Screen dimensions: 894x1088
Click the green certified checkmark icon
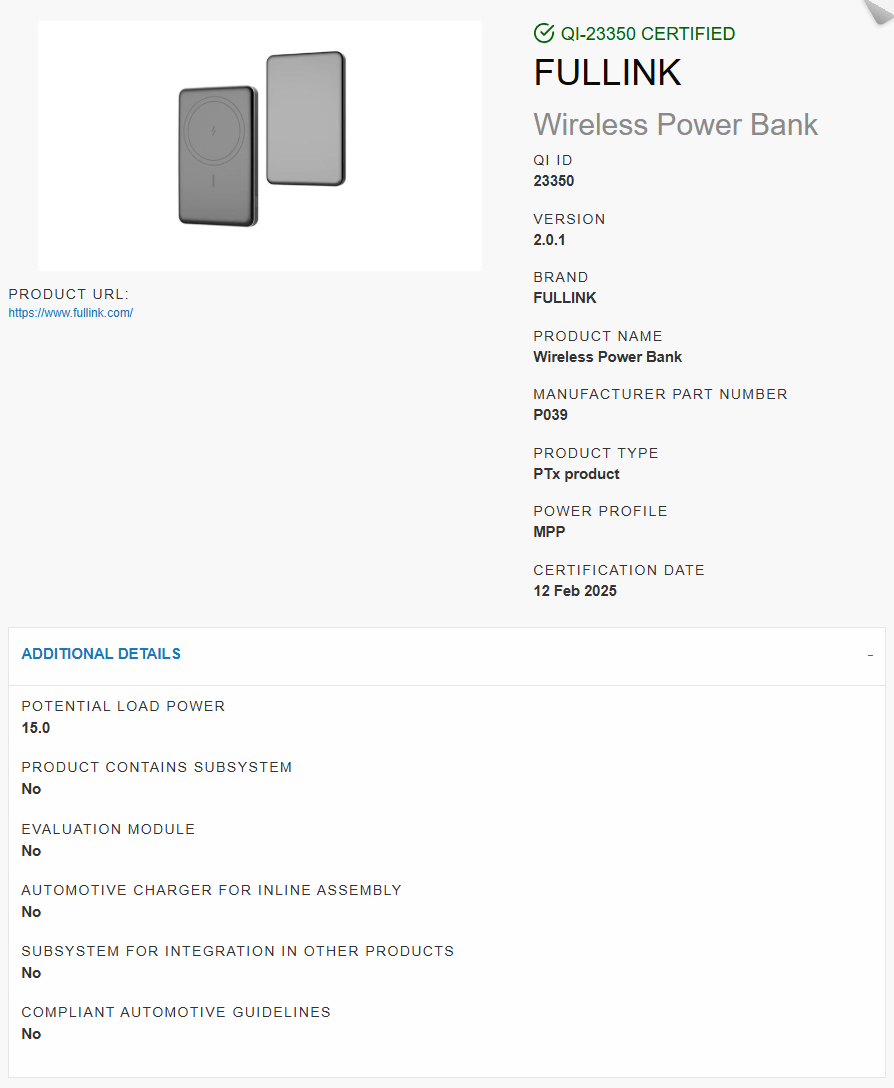point(543,33)
